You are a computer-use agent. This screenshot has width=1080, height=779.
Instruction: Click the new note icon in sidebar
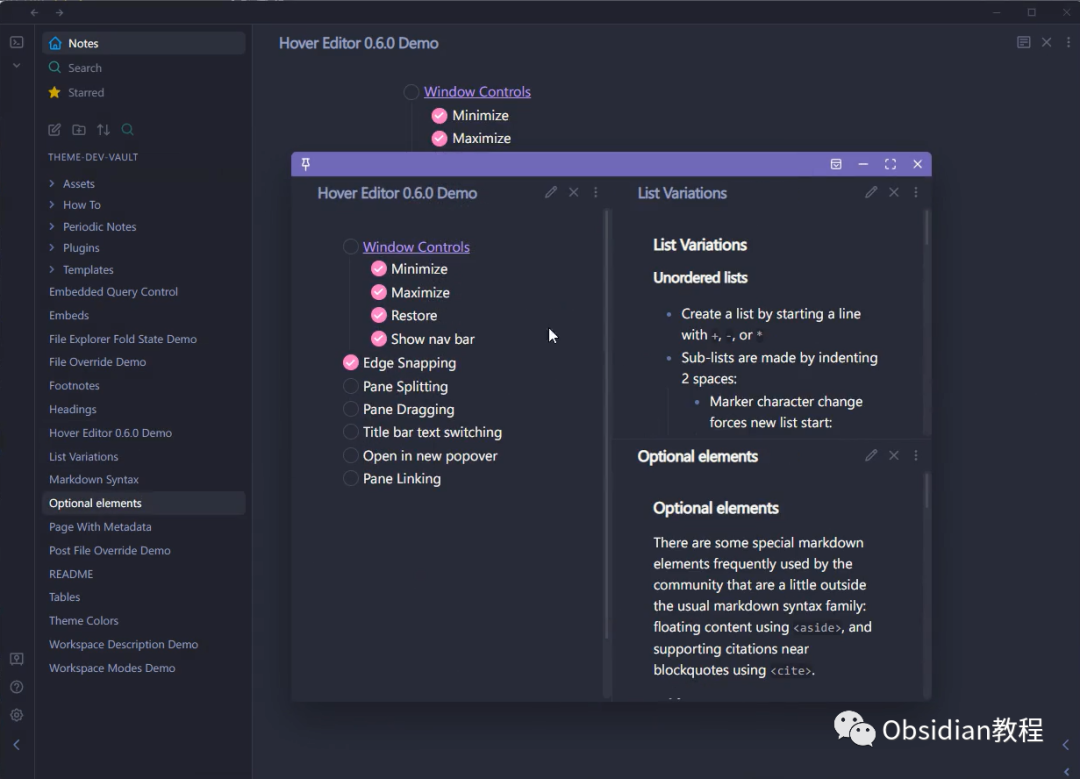point(54,129)
